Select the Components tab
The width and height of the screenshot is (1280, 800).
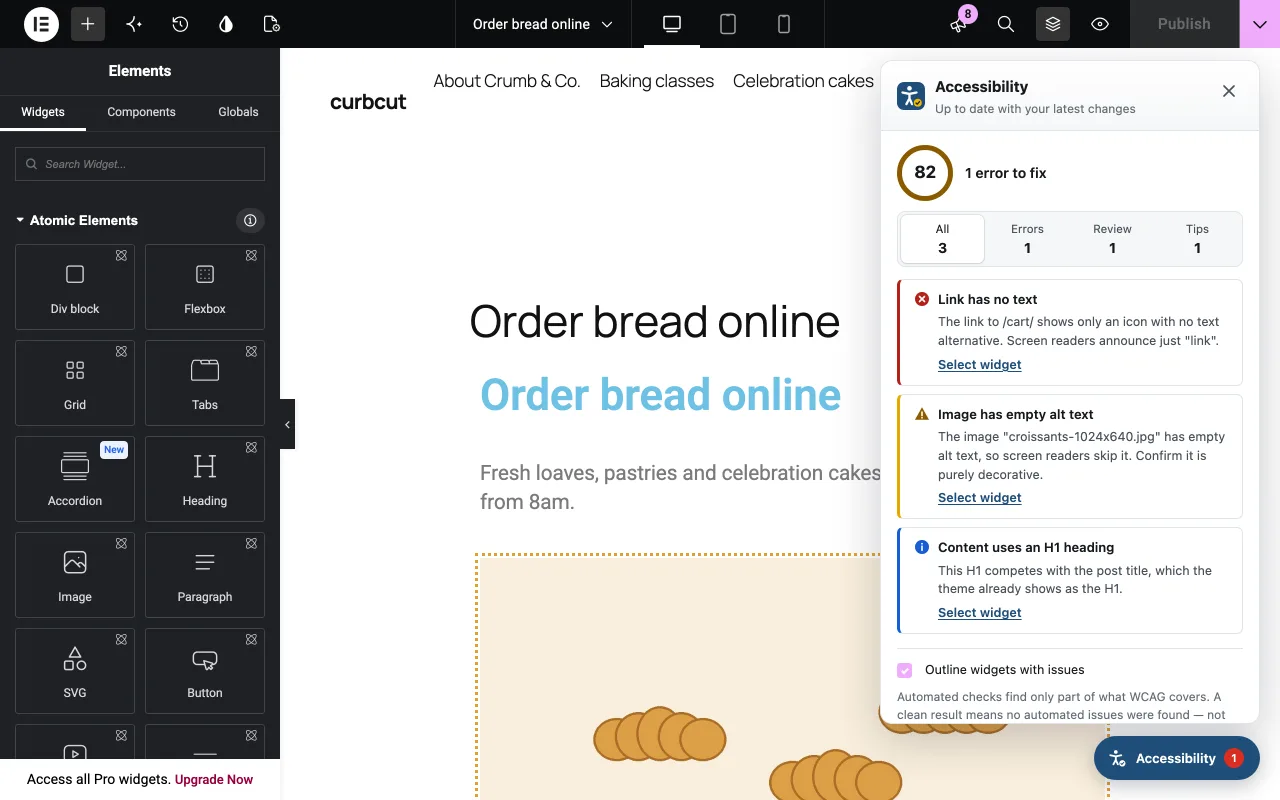pyautogui.click(x=141, y=112)
